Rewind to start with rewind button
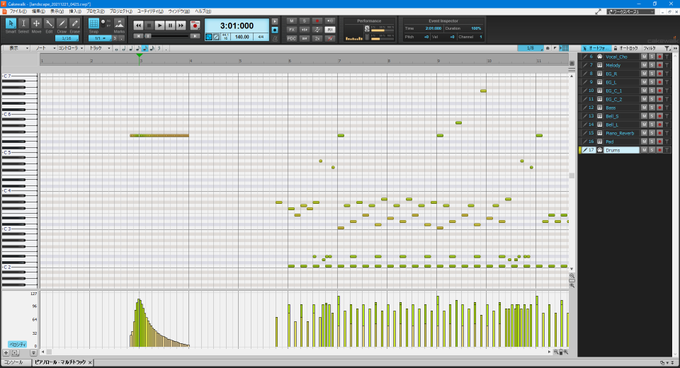 (138, 26)
